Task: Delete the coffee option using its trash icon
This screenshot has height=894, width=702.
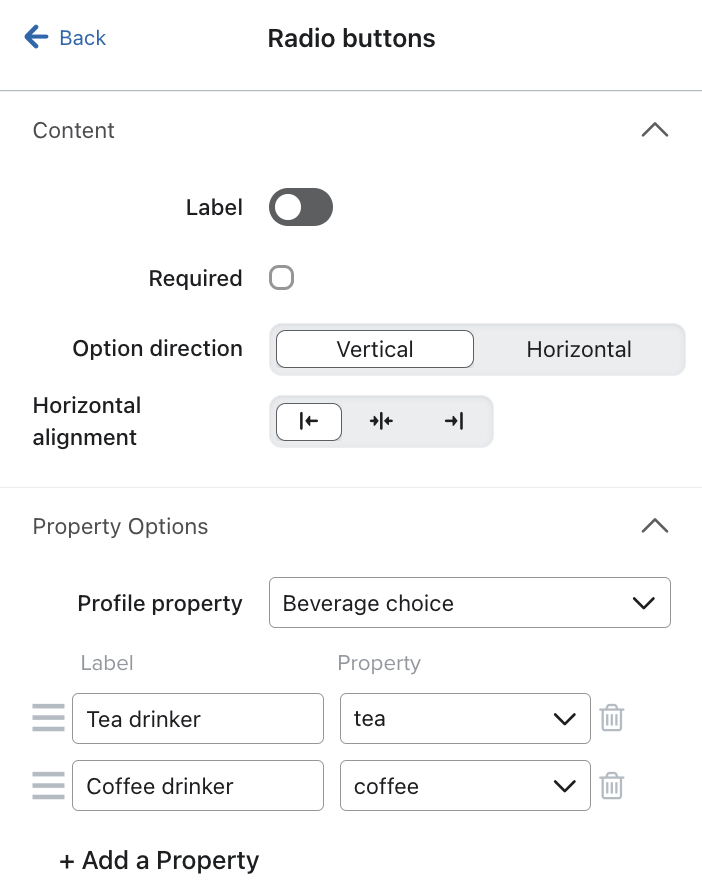Action: [x=612, y=786]
